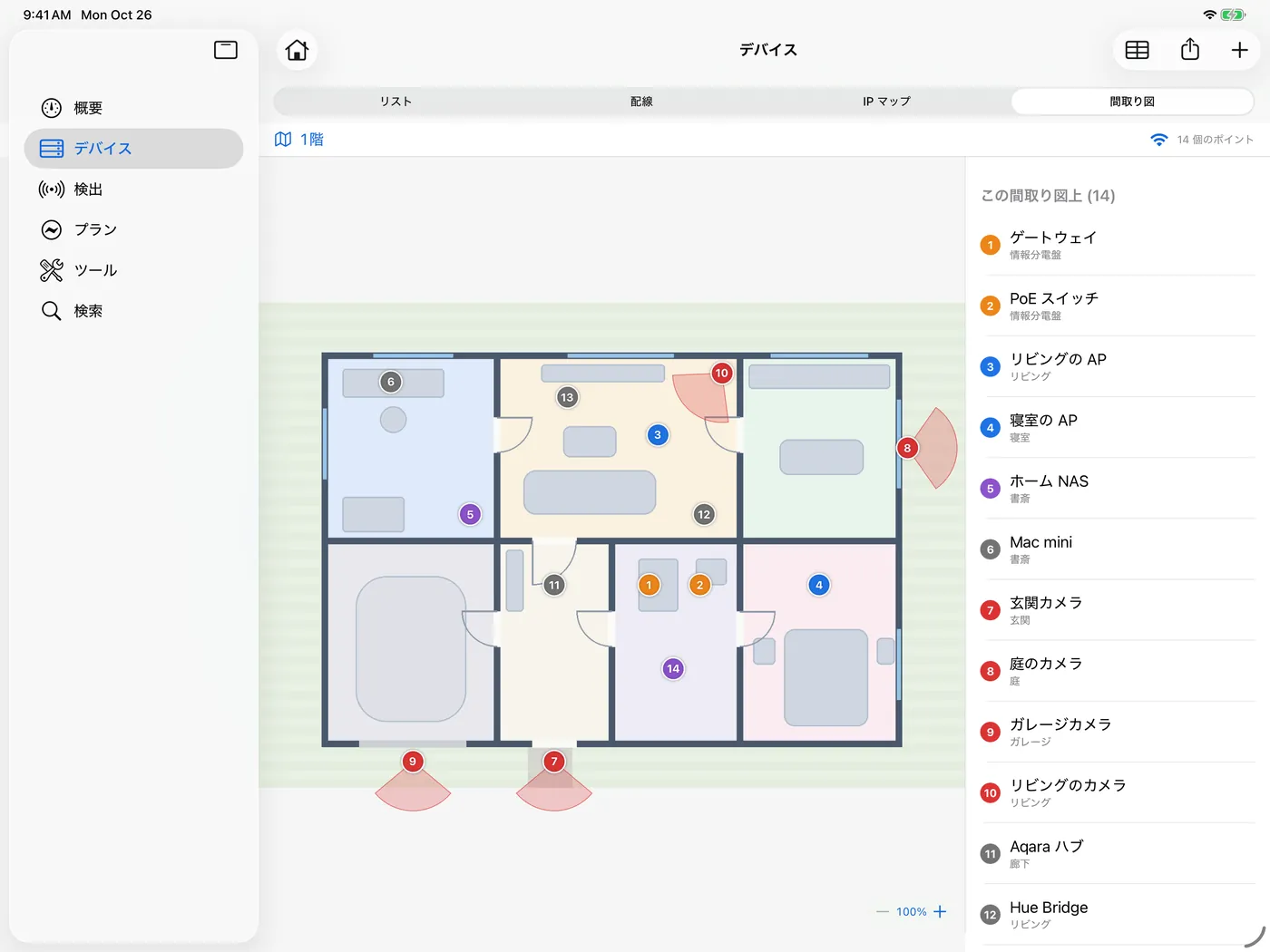Image resolution: width=1270 pixels, height=952 pixels.
Task: Select ガレージカメラ in the device list
Action: pyautogui.click(x=1118, y=732)
